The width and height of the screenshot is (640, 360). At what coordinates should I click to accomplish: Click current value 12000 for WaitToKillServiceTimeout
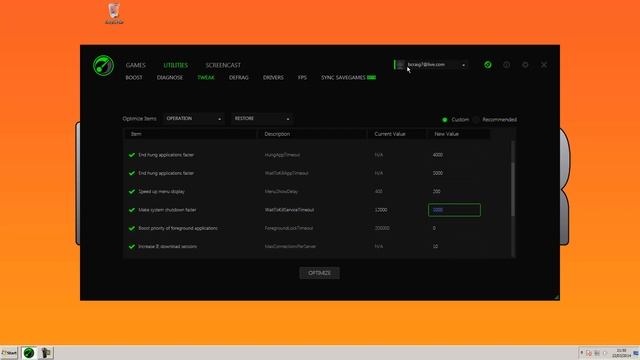(x=381, y=210)
